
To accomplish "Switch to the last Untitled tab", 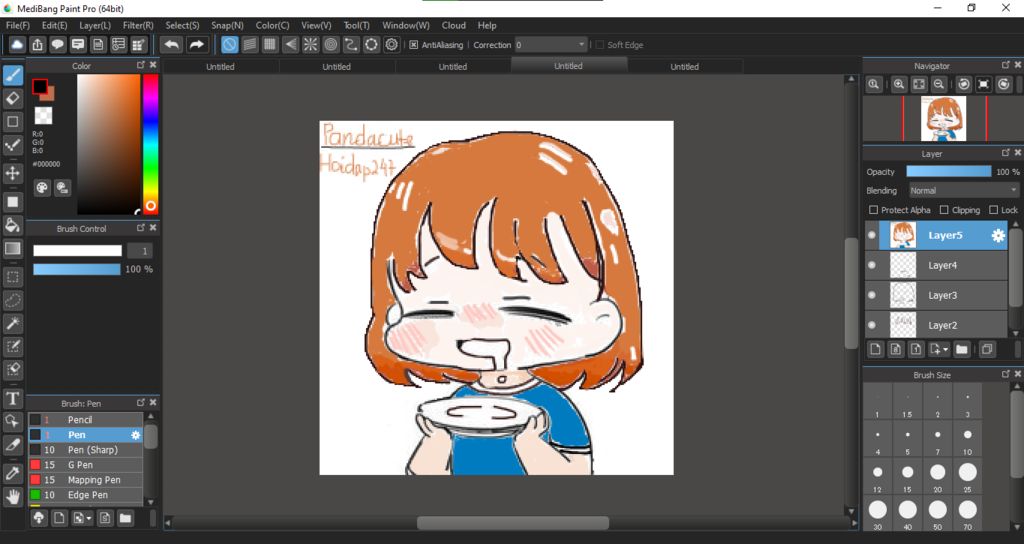I will pyautogui.click(x=684, y=67).
